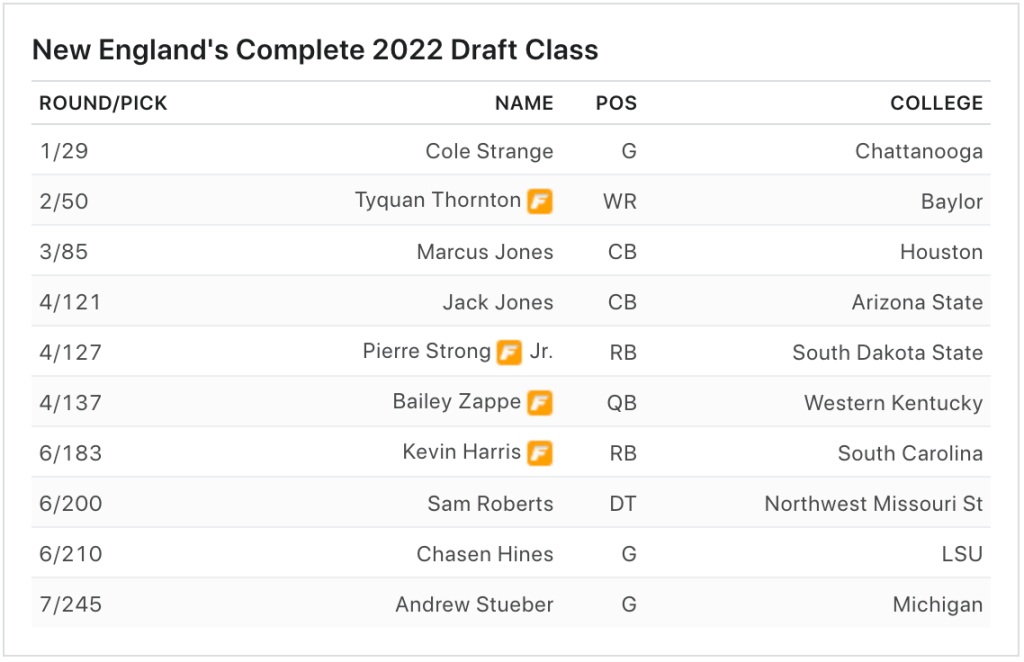This screenshot has width=1024, height=662.
Task: Click the orange icon beside Tyquan Thornton
Action: tap(540, 201)
